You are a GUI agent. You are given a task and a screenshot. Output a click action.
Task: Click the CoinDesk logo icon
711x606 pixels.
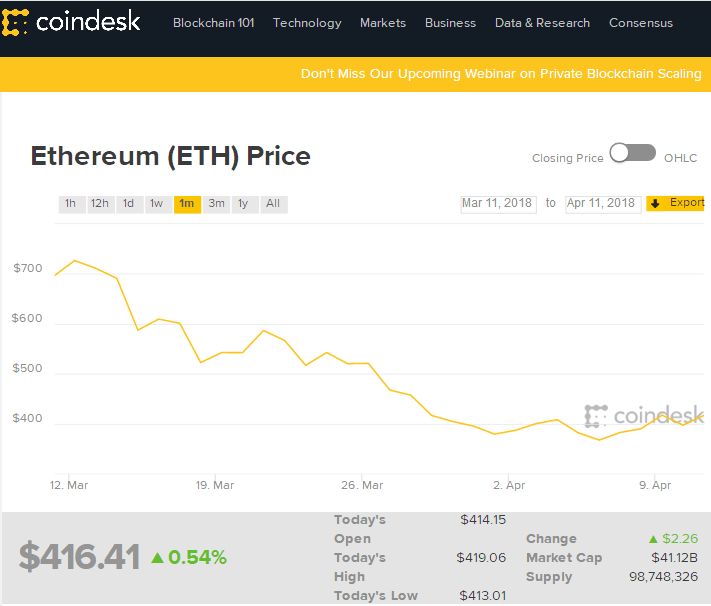pyautogui.click(x=16, y=21)
